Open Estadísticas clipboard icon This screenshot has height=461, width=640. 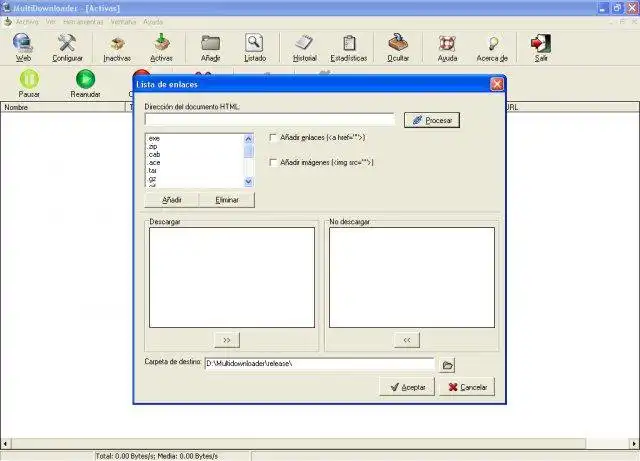pos(349,47)
